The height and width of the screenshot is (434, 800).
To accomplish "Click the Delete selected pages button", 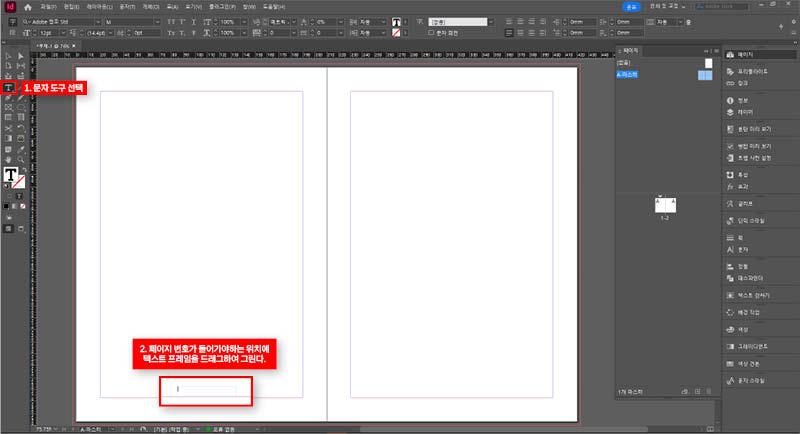I will (x=709, y=392).
